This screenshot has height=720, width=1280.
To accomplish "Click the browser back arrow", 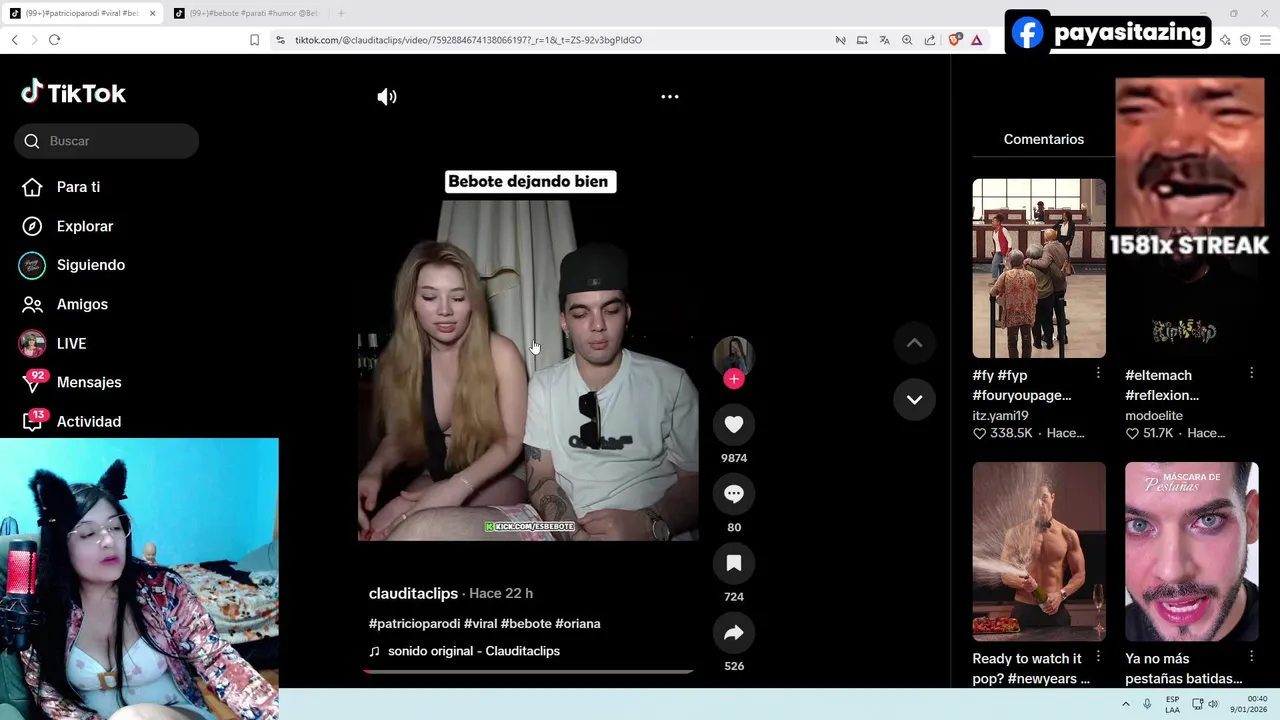I will point(14,40).
